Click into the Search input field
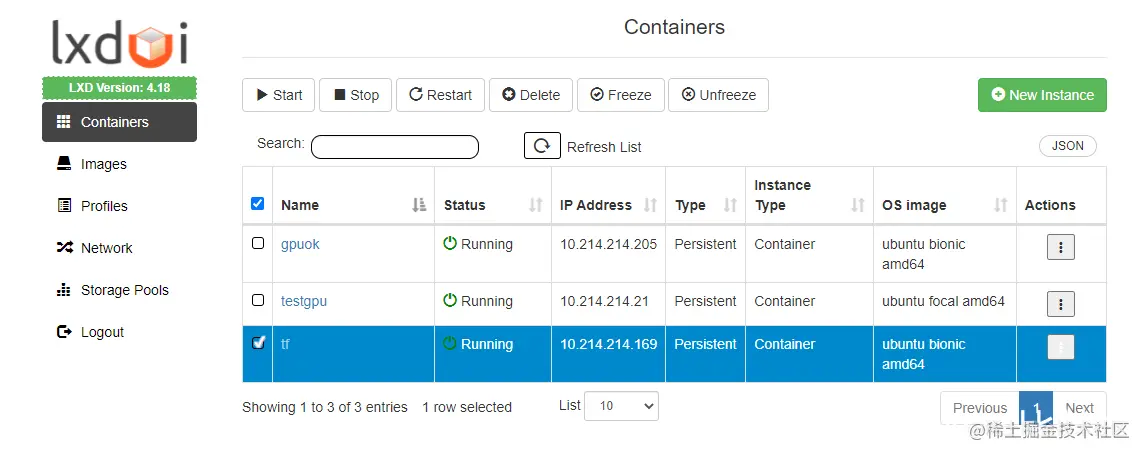This screenshot has width=1145, height=456. pyautogui.click(x=395, y=147)
